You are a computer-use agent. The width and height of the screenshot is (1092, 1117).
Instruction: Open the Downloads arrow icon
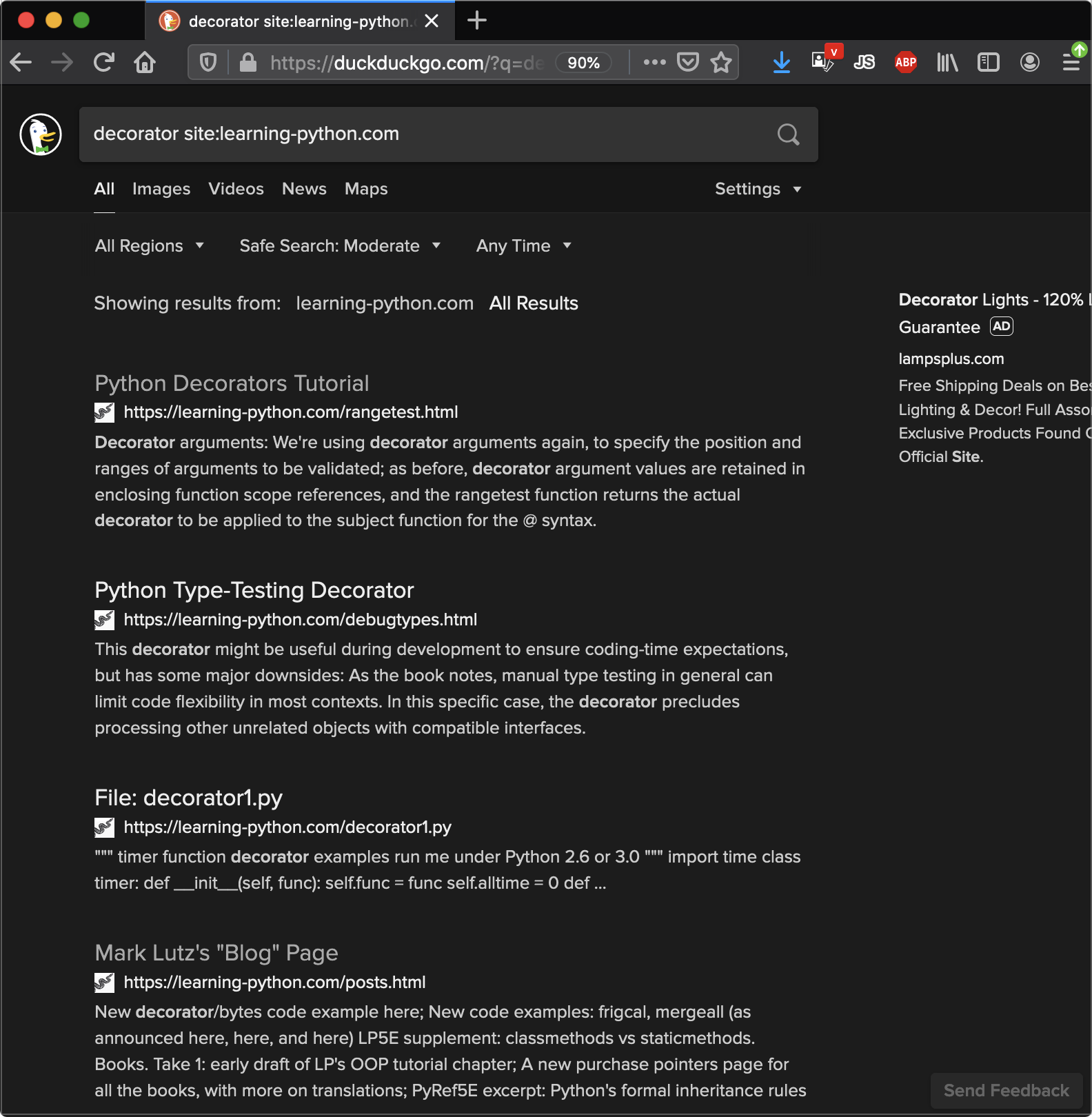tap(781, 63)
